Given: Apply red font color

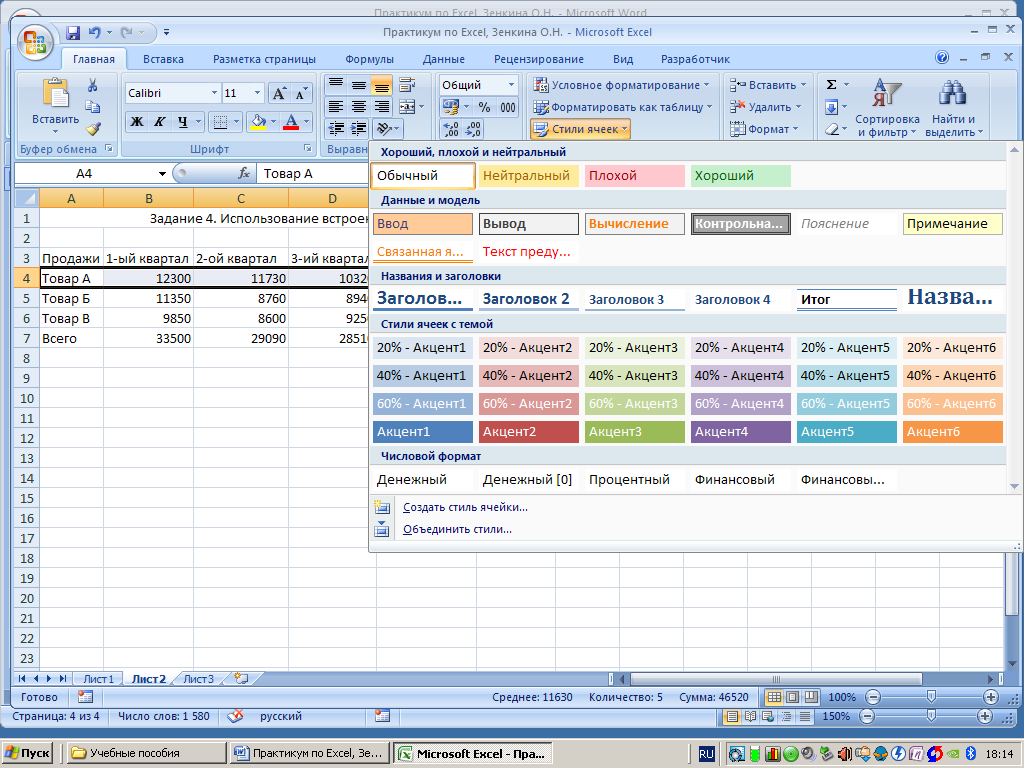Looking at the screenshot, I should click(x=291, y=121).
